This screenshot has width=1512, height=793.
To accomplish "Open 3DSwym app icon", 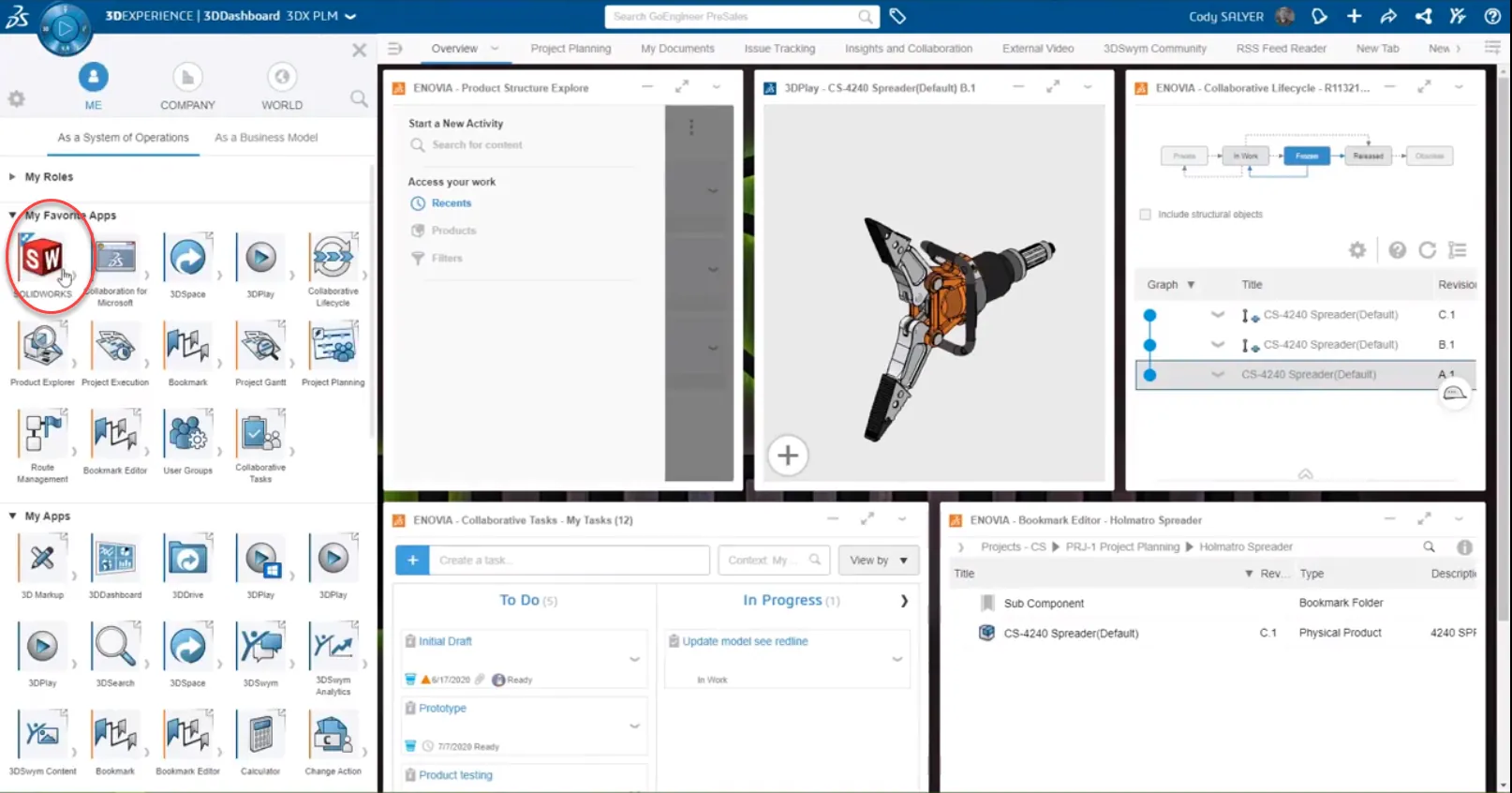I will 260,647.
